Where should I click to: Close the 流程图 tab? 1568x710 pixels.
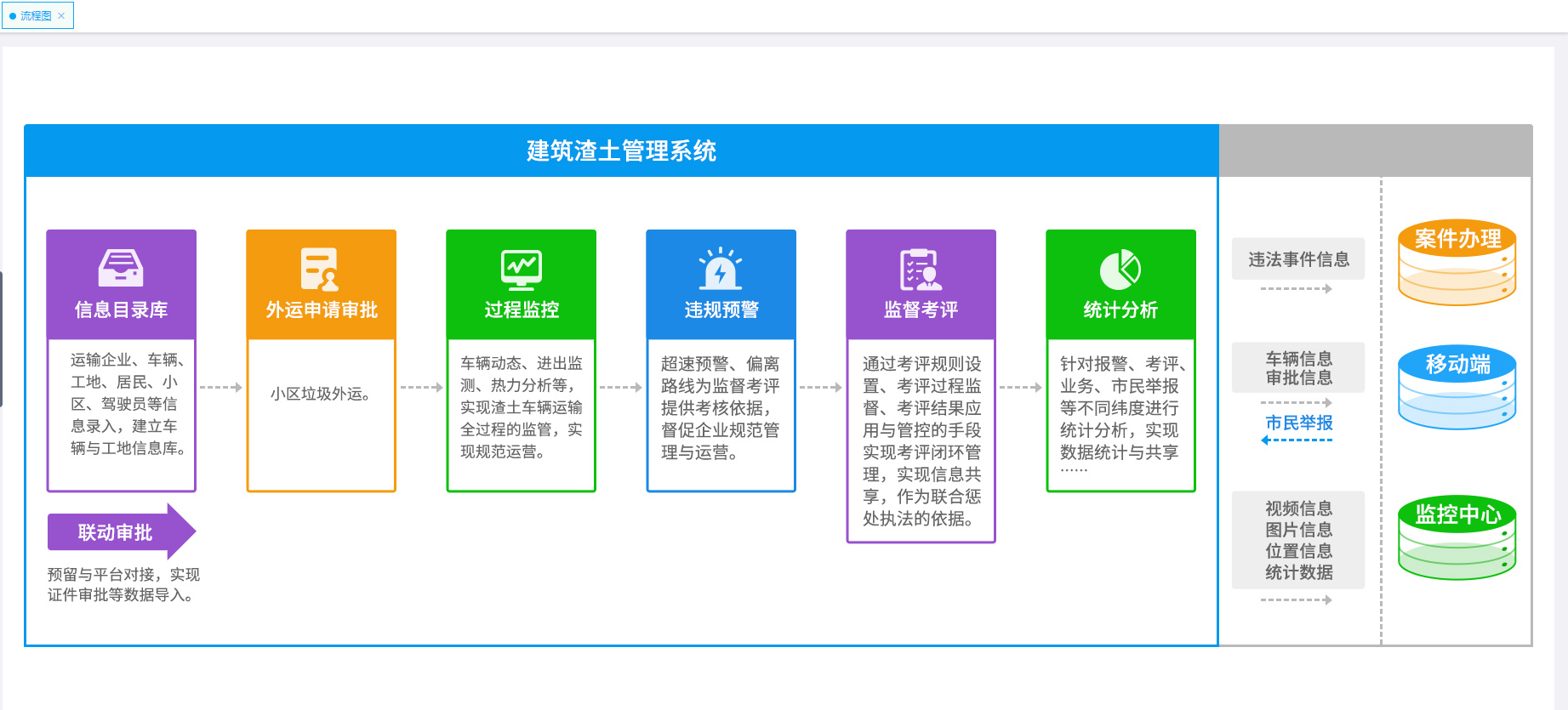tap(61, 15)
